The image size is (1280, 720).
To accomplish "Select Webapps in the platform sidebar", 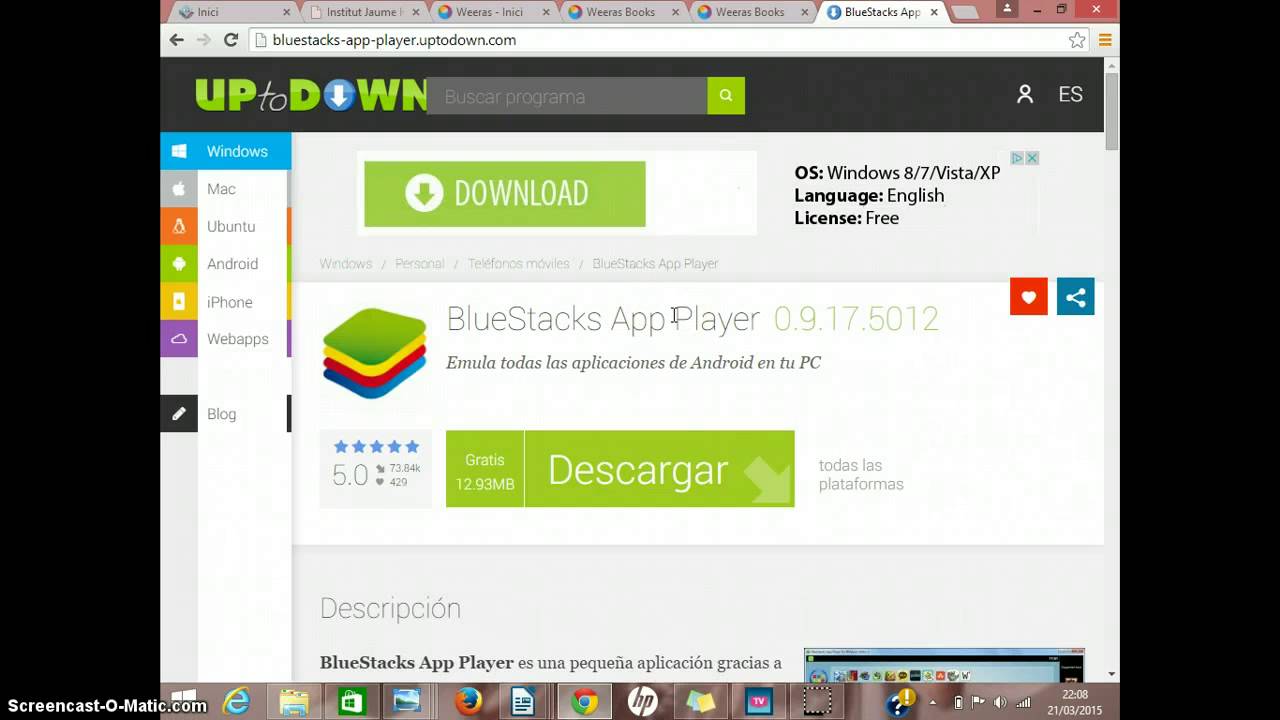I will pos(237,339).
